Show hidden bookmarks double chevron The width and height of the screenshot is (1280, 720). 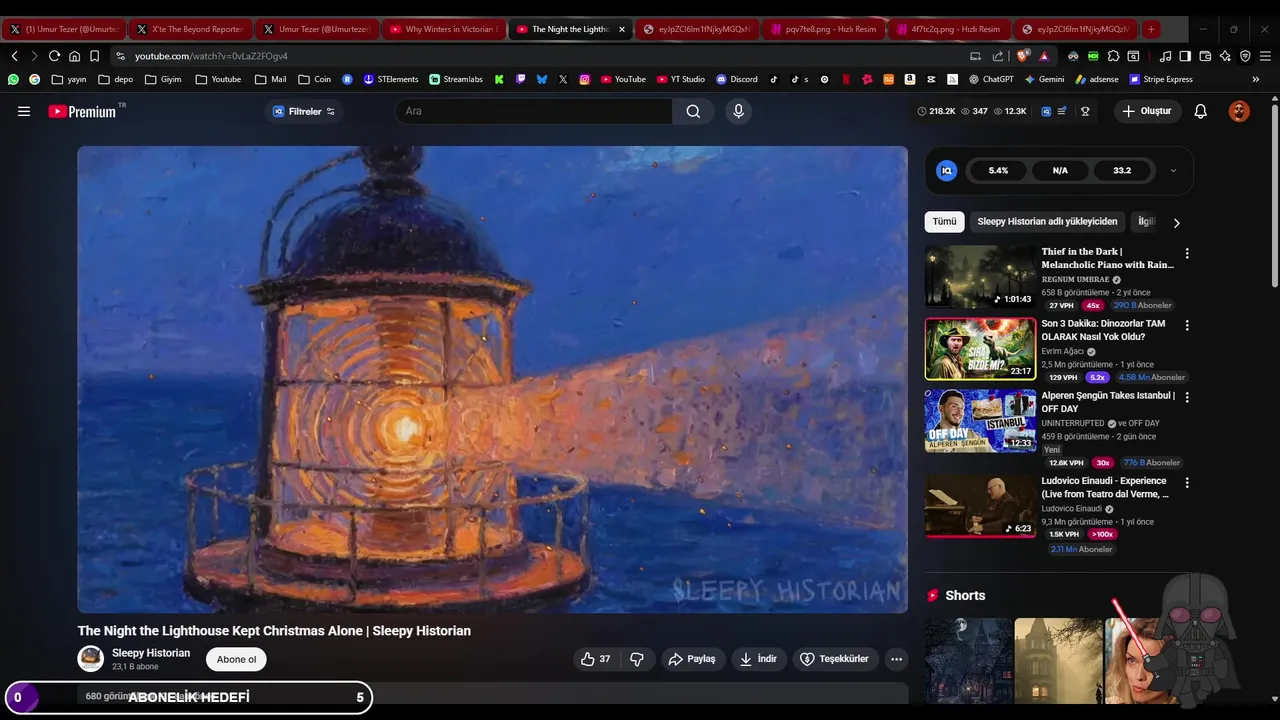1255,79
